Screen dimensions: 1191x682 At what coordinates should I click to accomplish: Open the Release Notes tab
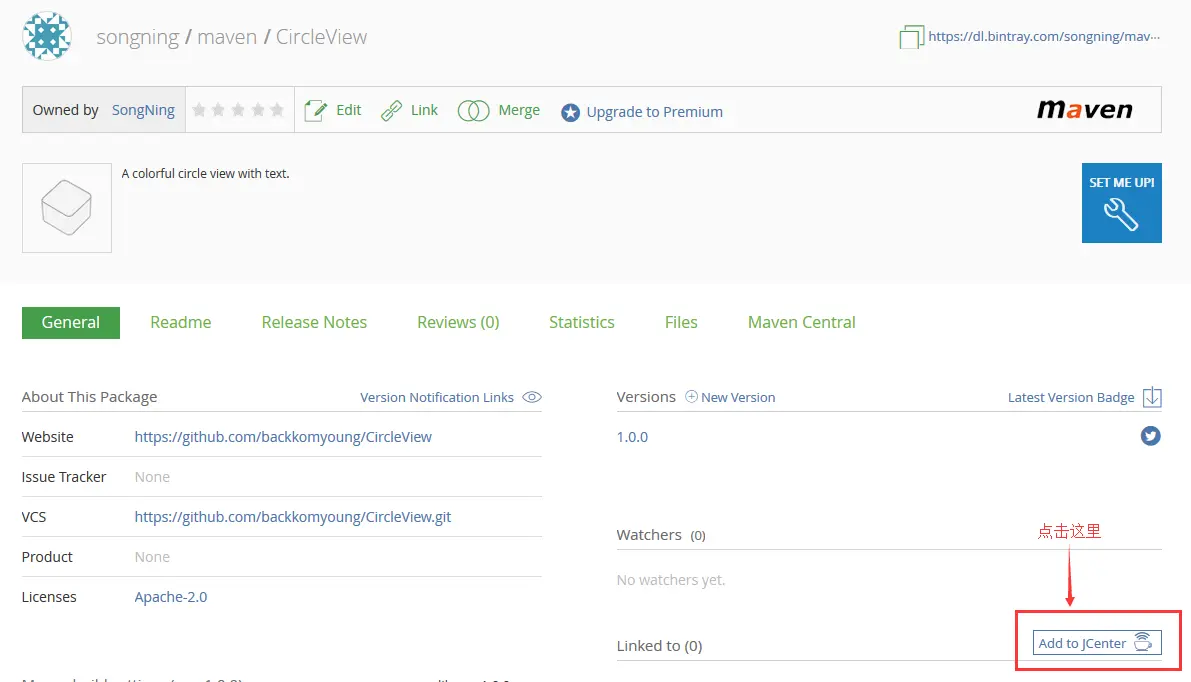click(x=314, y=323)
